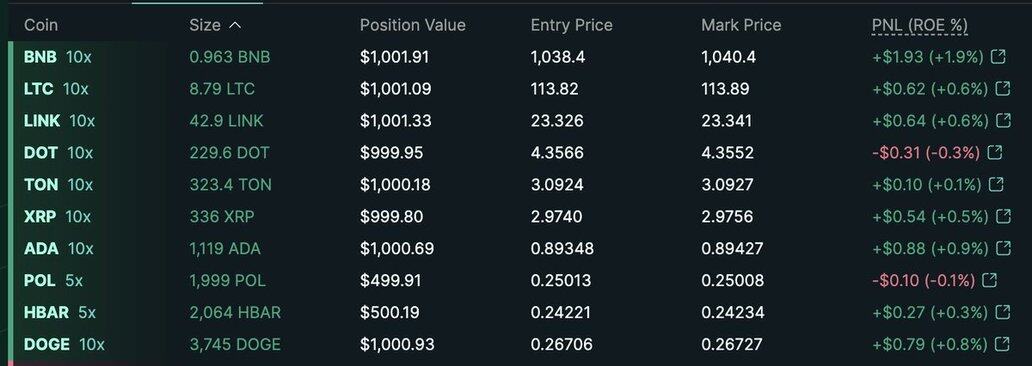Open share icon for DOGE PNL
This screenshot has width=1032, height=366.
point(1002,344)
